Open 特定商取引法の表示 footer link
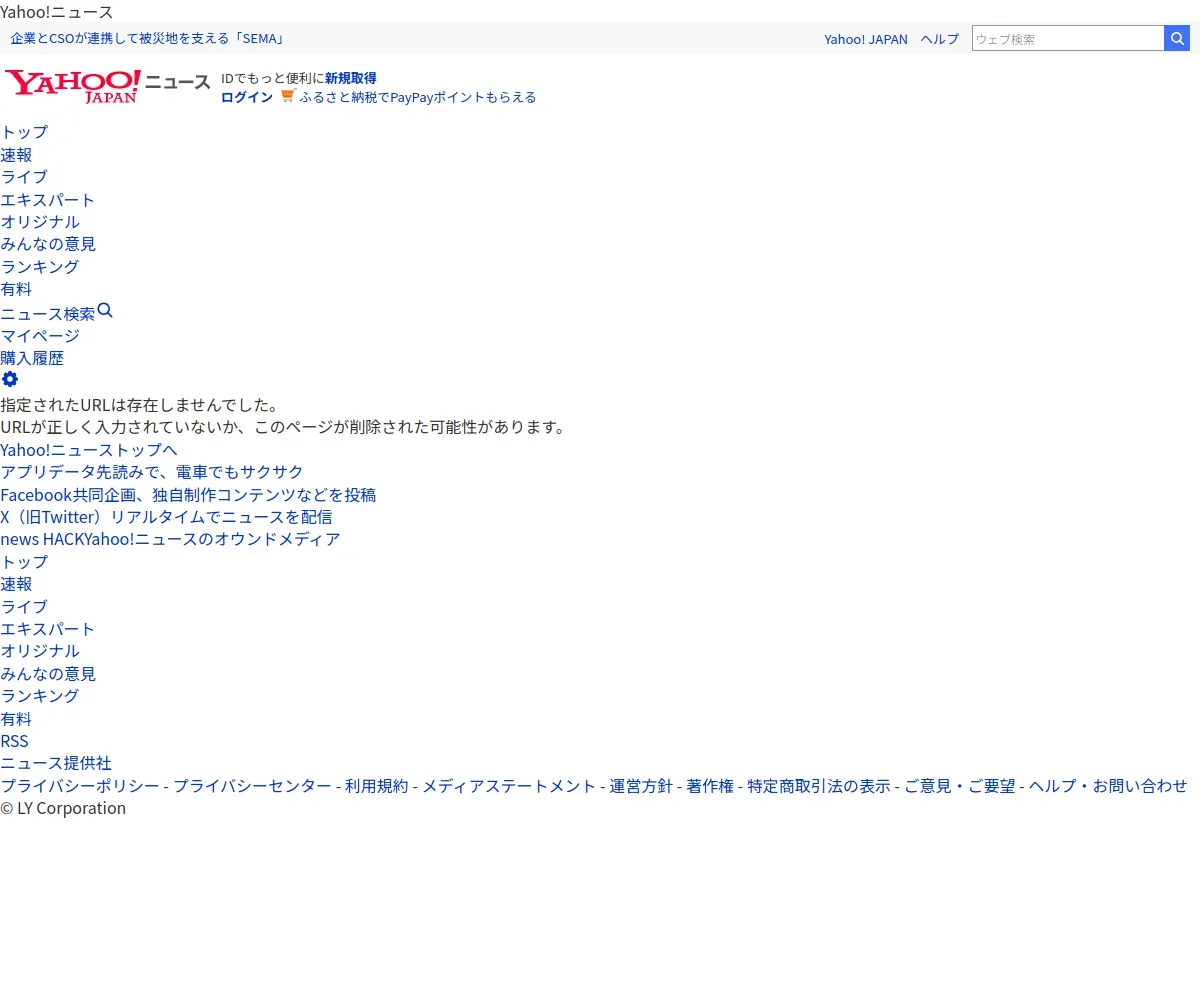Screen dimensions: 1200x1000 (819, 786)
